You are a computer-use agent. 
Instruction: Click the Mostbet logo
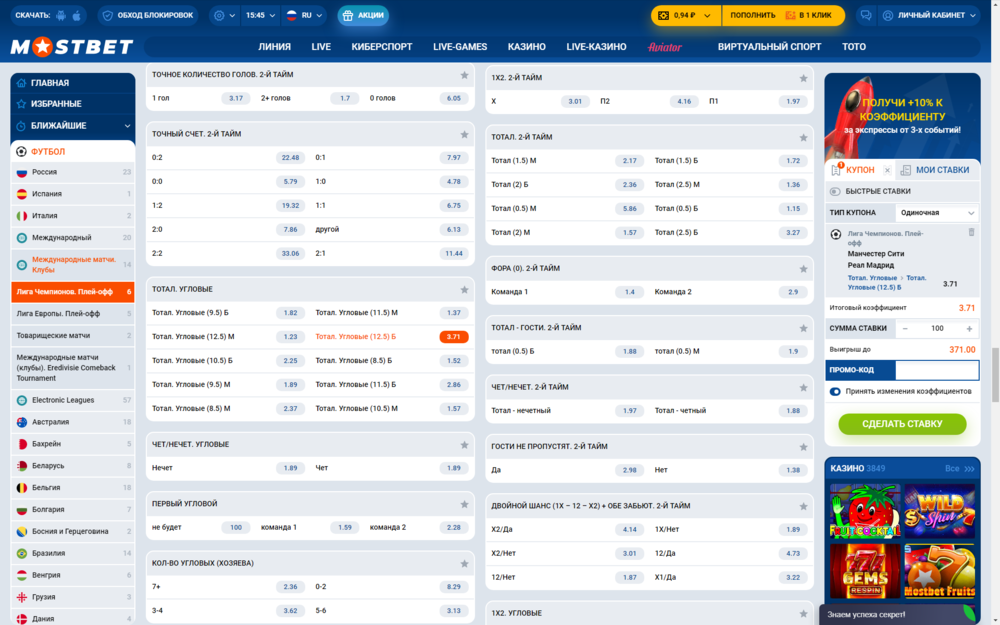[x=71, y=47]
